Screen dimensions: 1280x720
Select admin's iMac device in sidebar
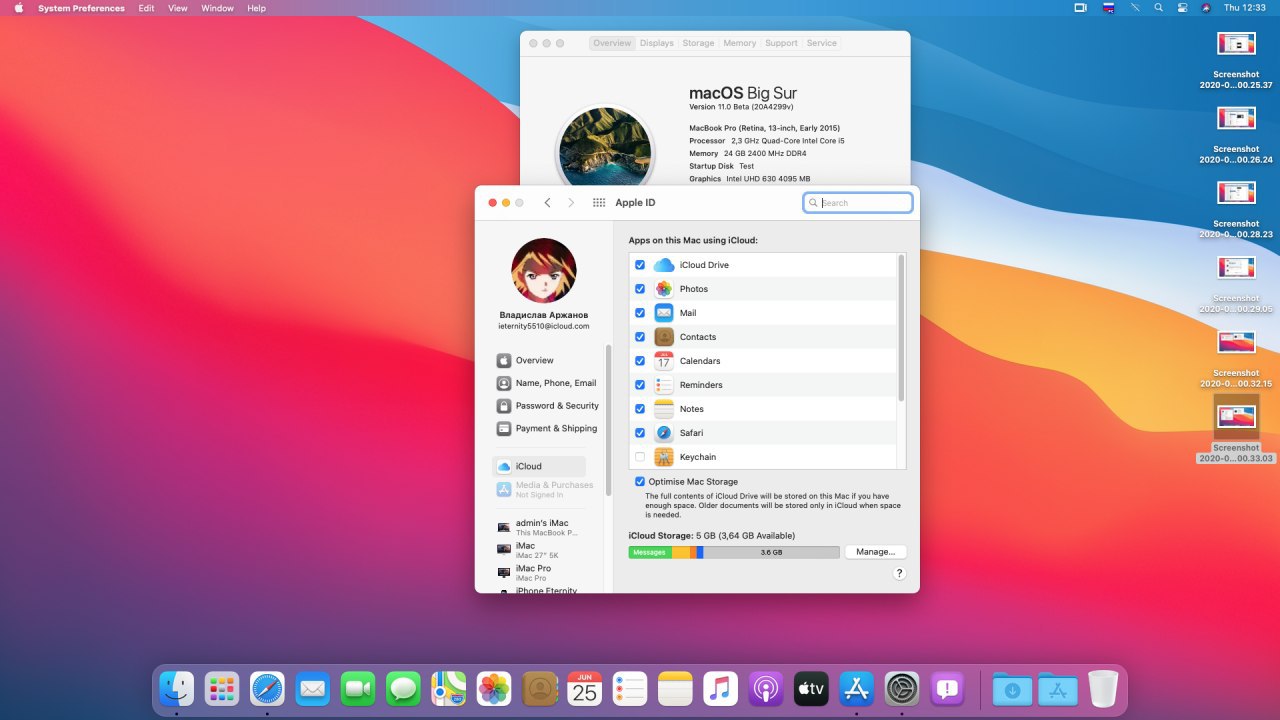[x=539, y=527]
